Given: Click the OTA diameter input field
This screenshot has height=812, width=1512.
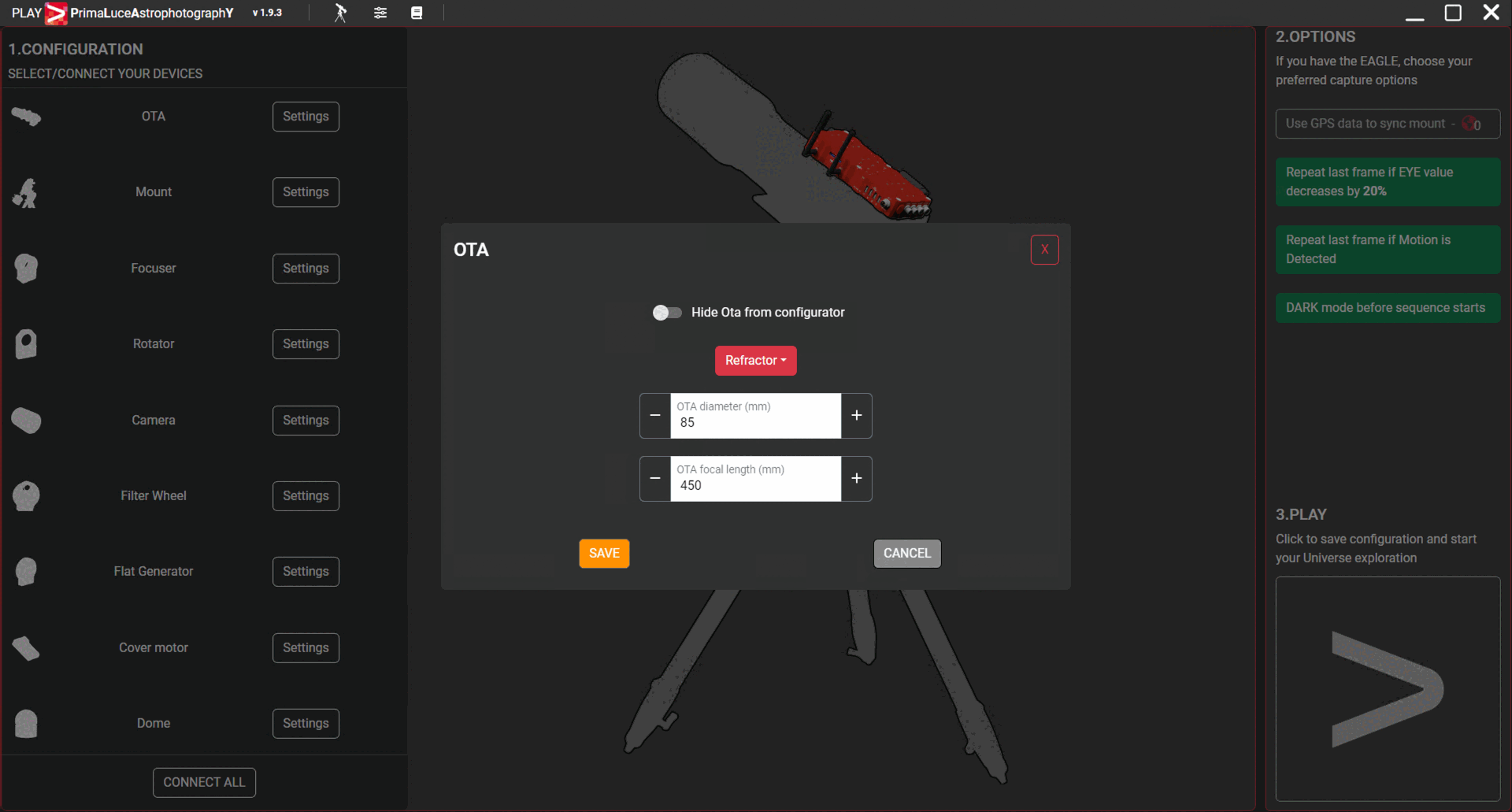Looking at the screenshot, I should click(x=756, y=416).
